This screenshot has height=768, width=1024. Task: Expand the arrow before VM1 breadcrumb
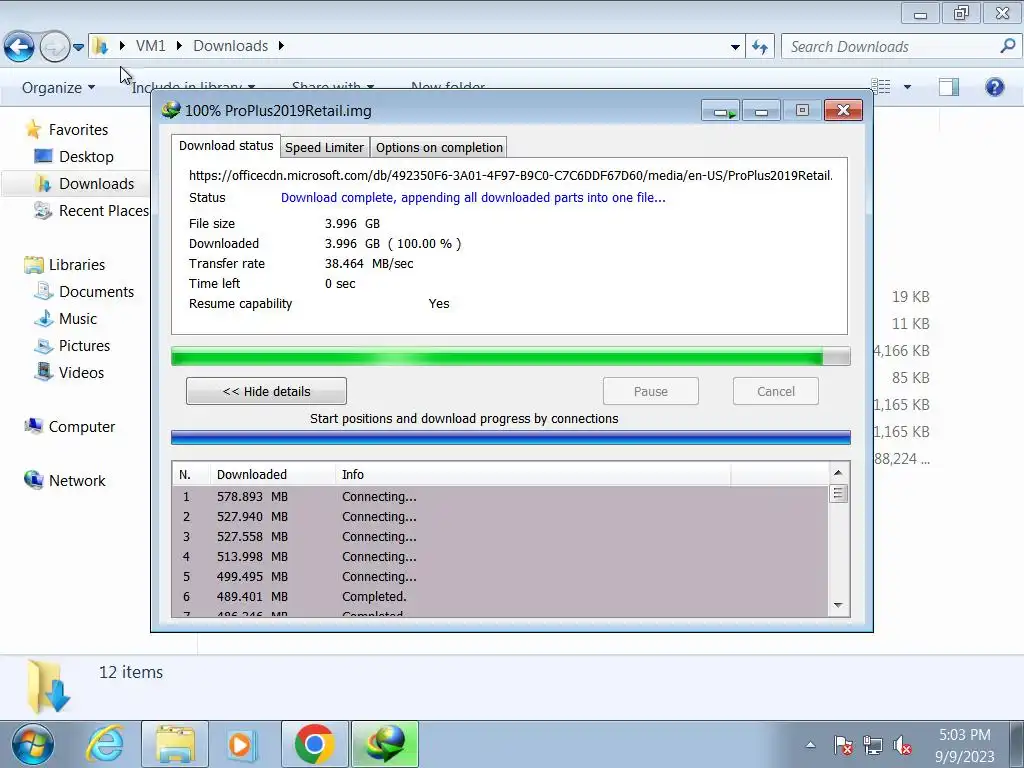(x=122, y=46)
